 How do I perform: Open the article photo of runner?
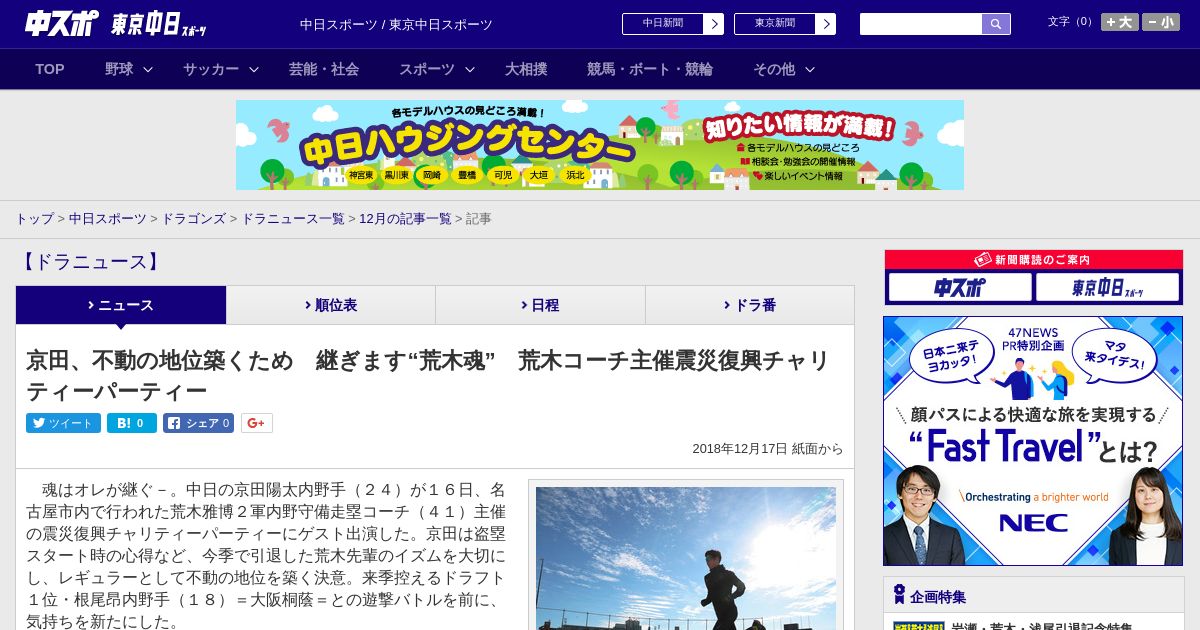click(x=686, y=558)
